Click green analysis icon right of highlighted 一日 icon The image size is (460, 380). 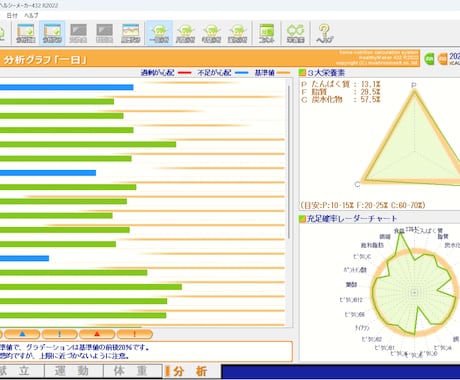(x=185, y=34)
